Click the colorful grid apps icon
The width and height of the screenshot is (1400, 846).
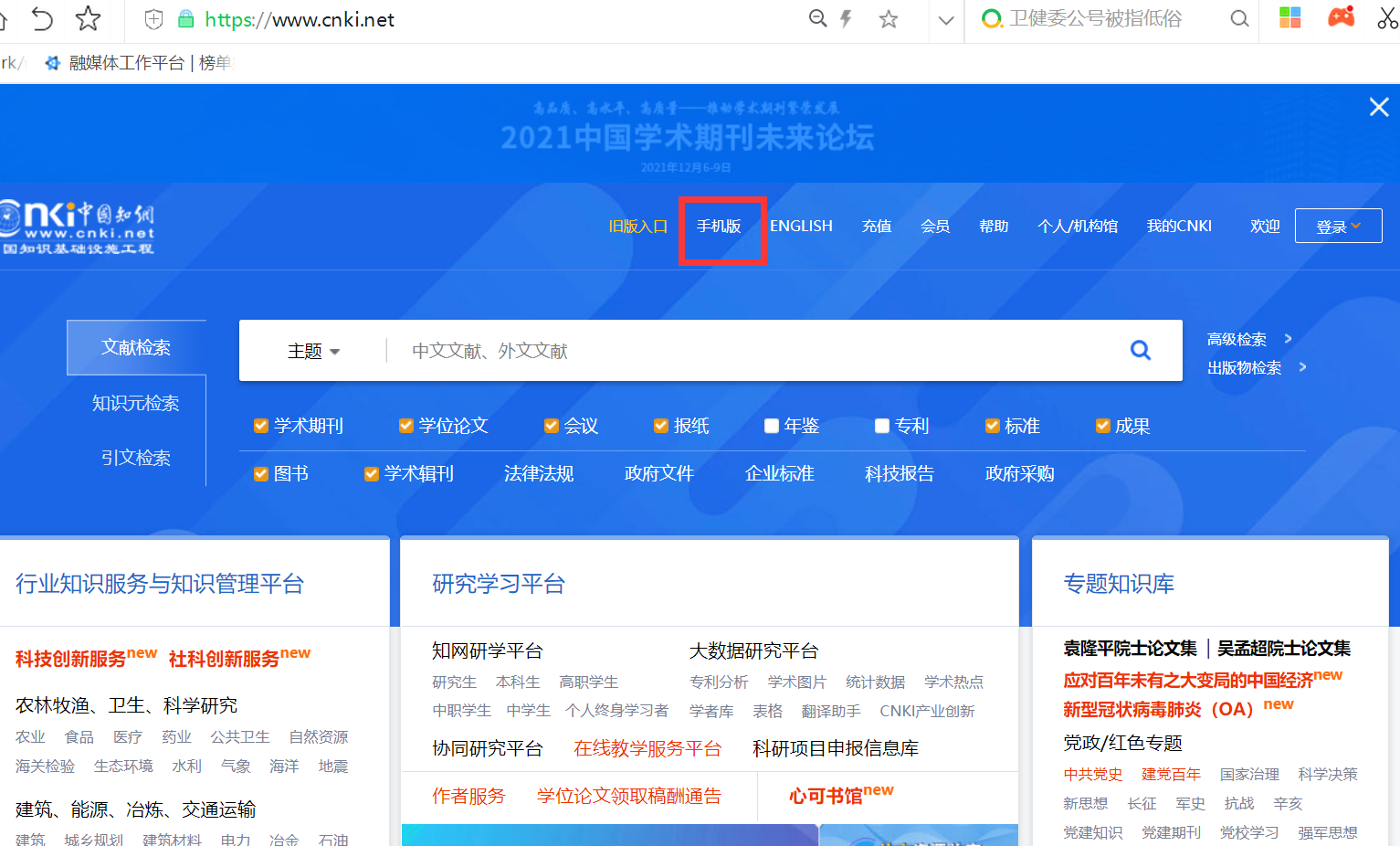(1289, 17)
